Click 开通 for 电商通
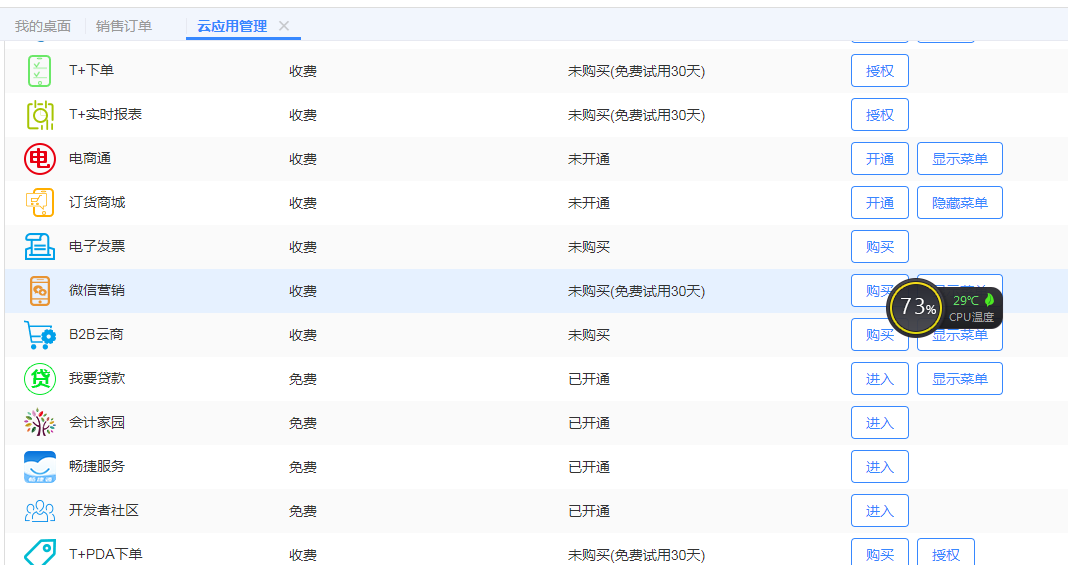The height and width of the screenshot is (565, 1068). [x=879, y=159]
